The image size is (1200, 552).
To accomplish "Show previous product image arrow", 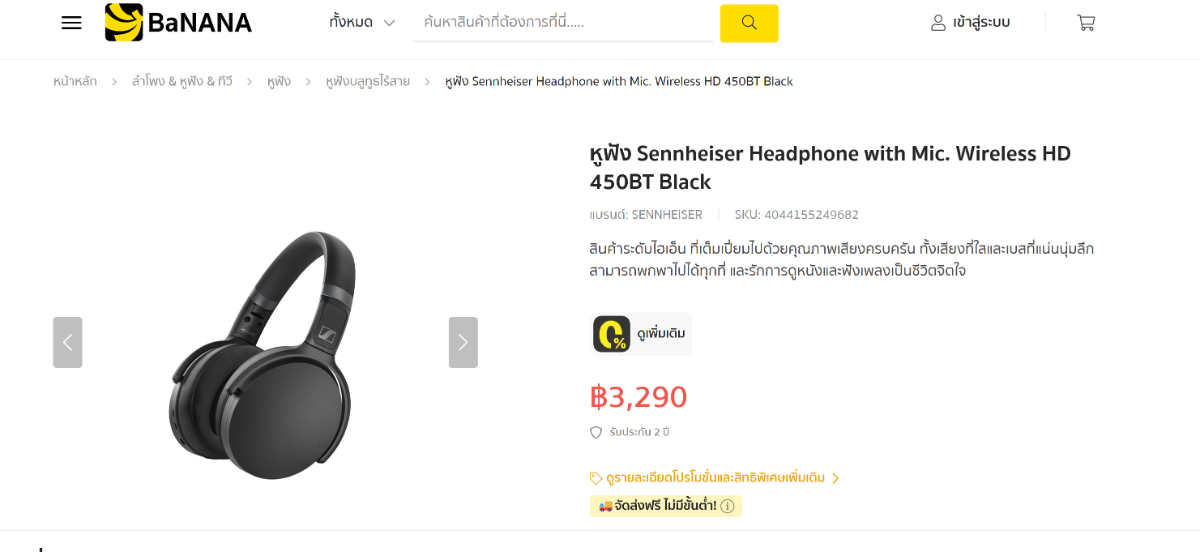I will 67,342.
